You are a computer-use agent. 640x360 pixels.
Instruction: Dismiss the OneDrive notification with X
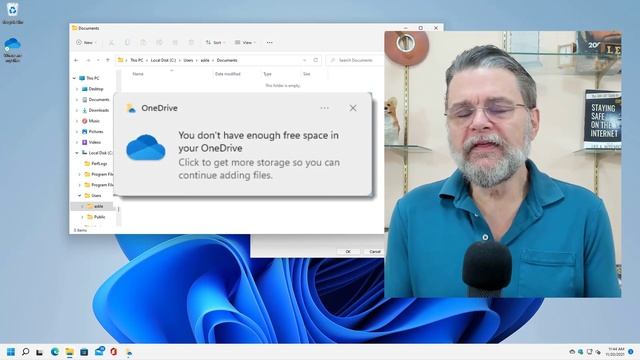[x=353, y=108]
